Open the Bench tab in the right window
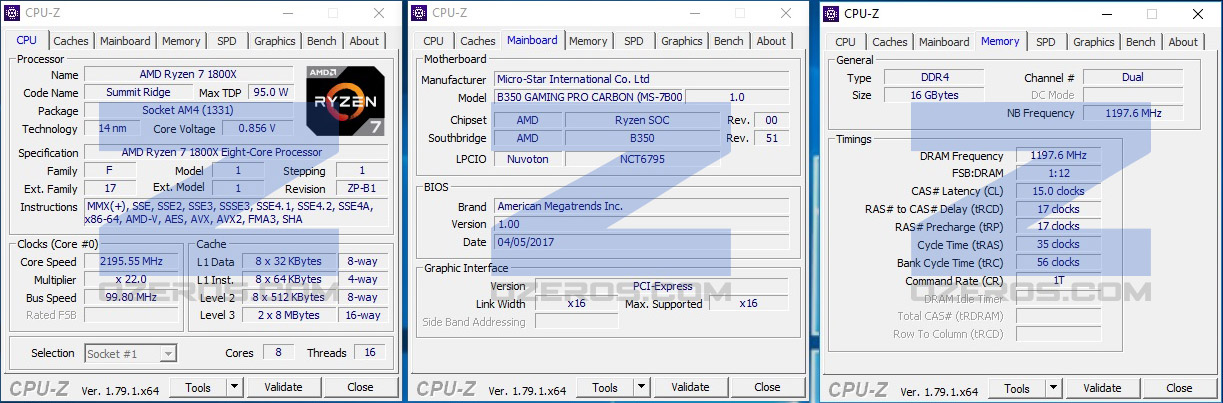Screen dimensions: 1223x403 (1140, 42)
